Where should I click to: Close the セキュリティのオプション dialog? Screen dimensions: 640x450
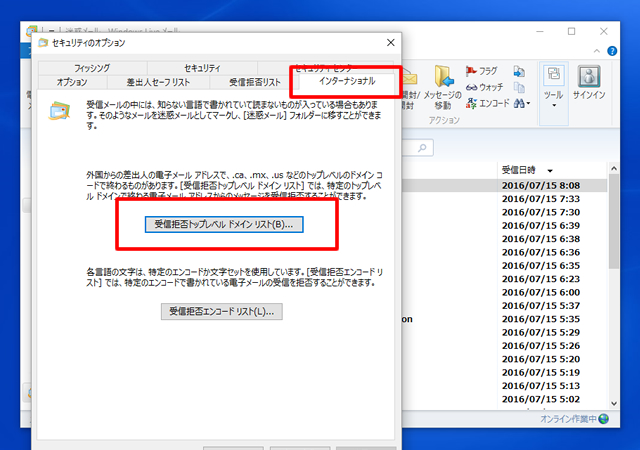[389, 43]
